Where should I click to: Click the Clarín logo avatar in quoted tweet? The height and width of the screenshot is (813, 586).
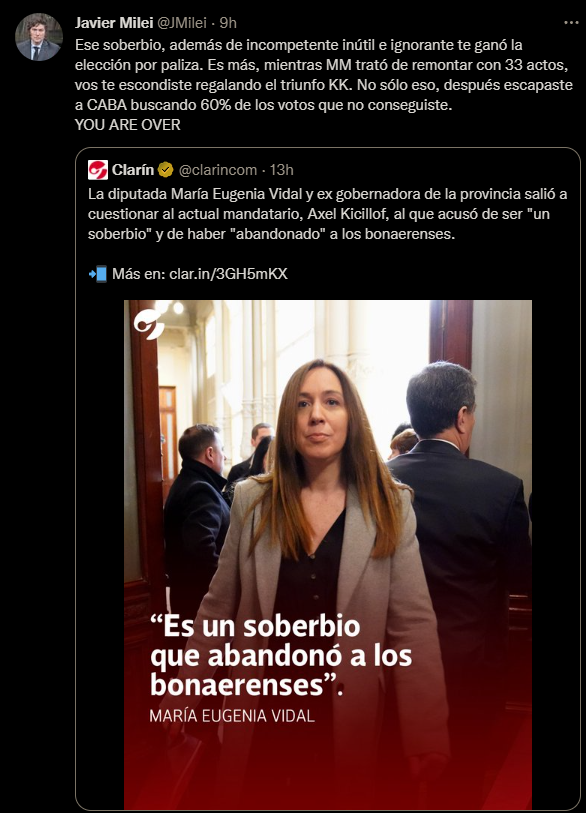tap(97, 170)
